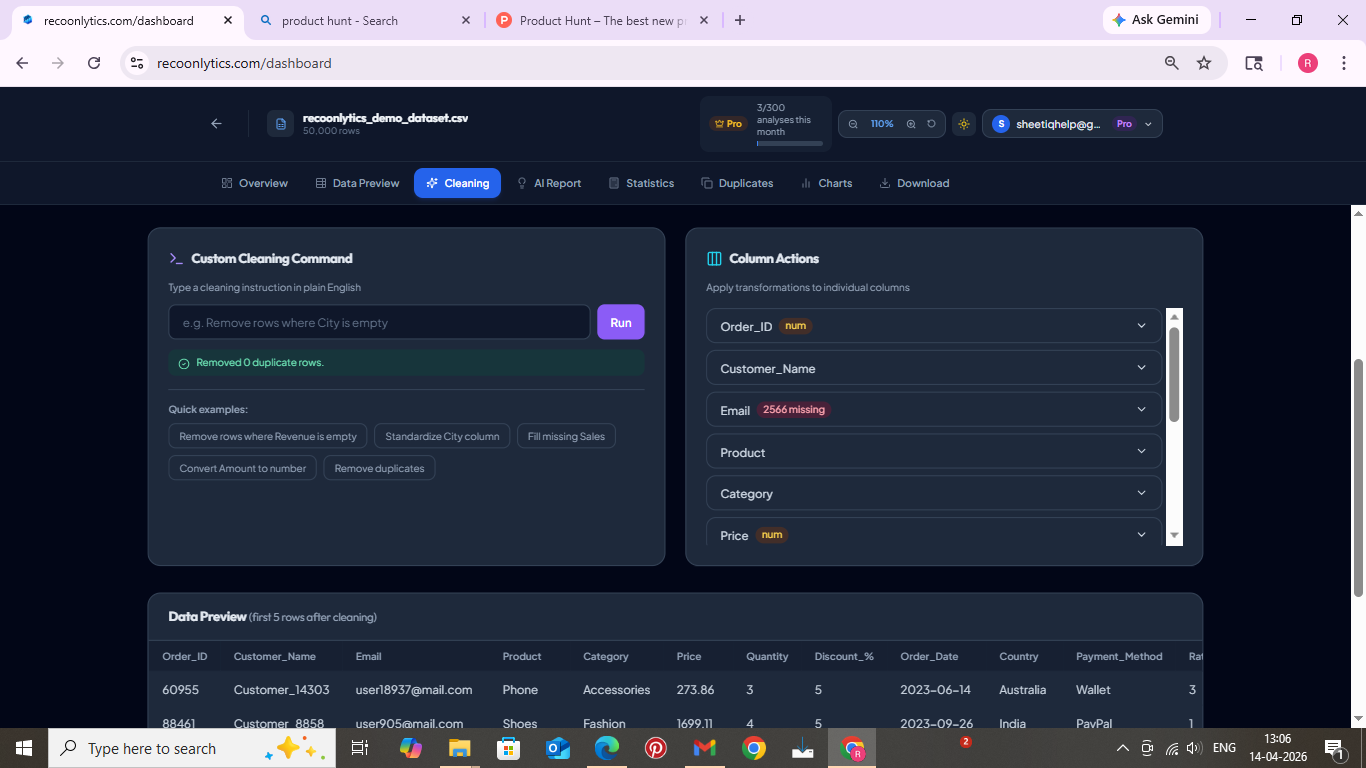
Task: Run the custom cleaning command
Action: (x=621, y=323)
